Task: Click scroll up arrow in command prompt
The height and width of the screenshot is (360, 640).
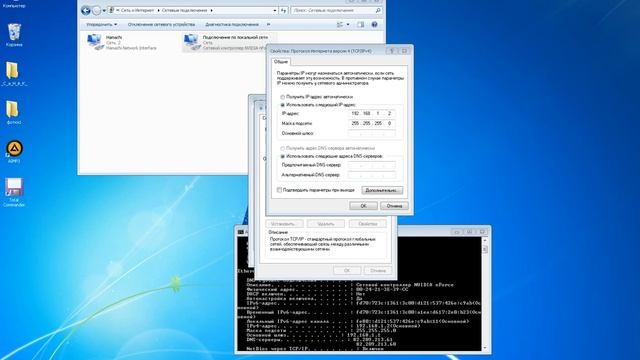Action: [x=485, y=240]
